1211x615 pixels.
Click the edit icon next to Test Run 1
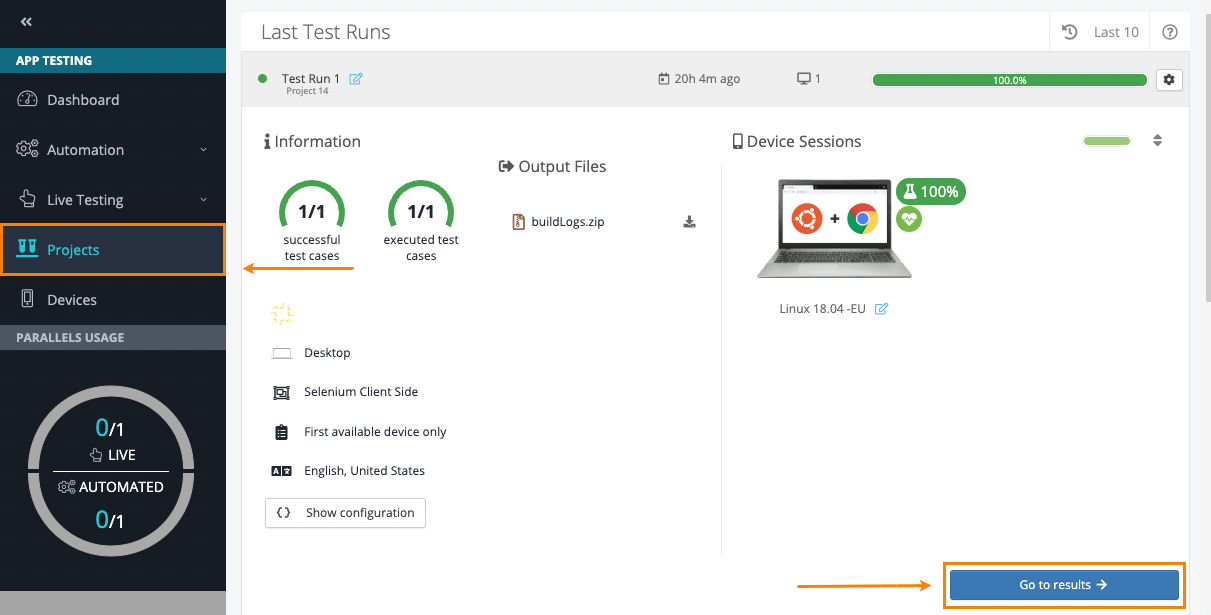coord(356,79)
